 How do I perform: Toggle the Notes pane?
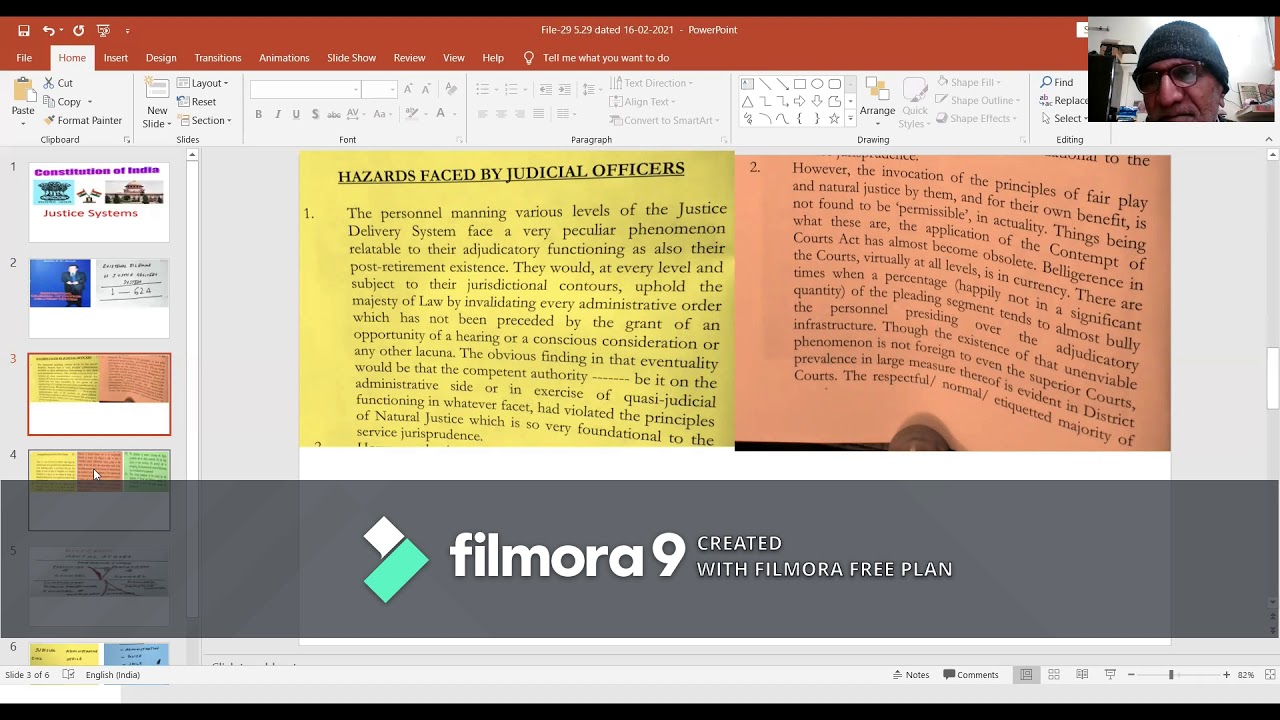(911, 675)
